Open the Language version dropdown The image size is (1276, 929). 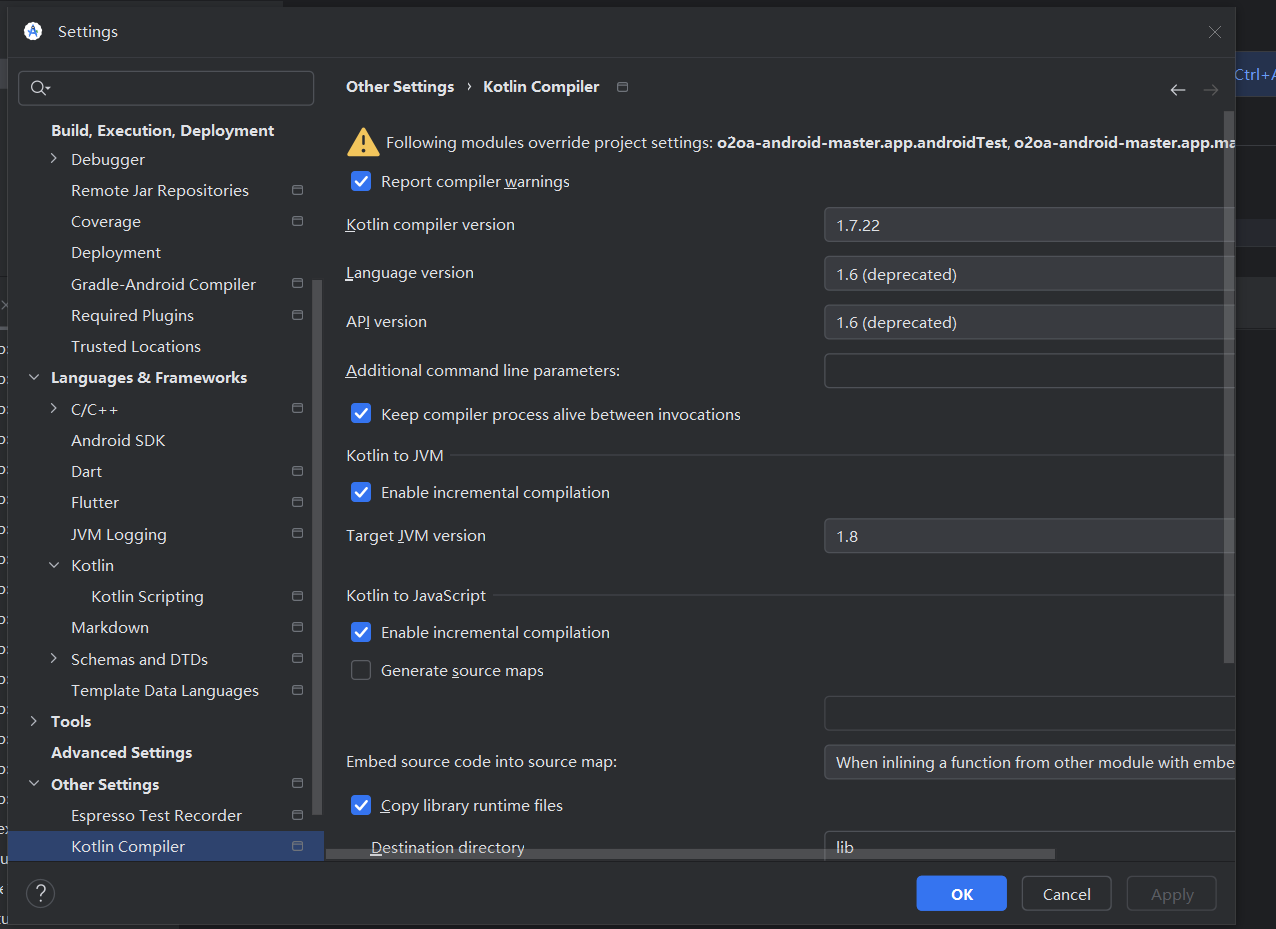(1028, 274)
